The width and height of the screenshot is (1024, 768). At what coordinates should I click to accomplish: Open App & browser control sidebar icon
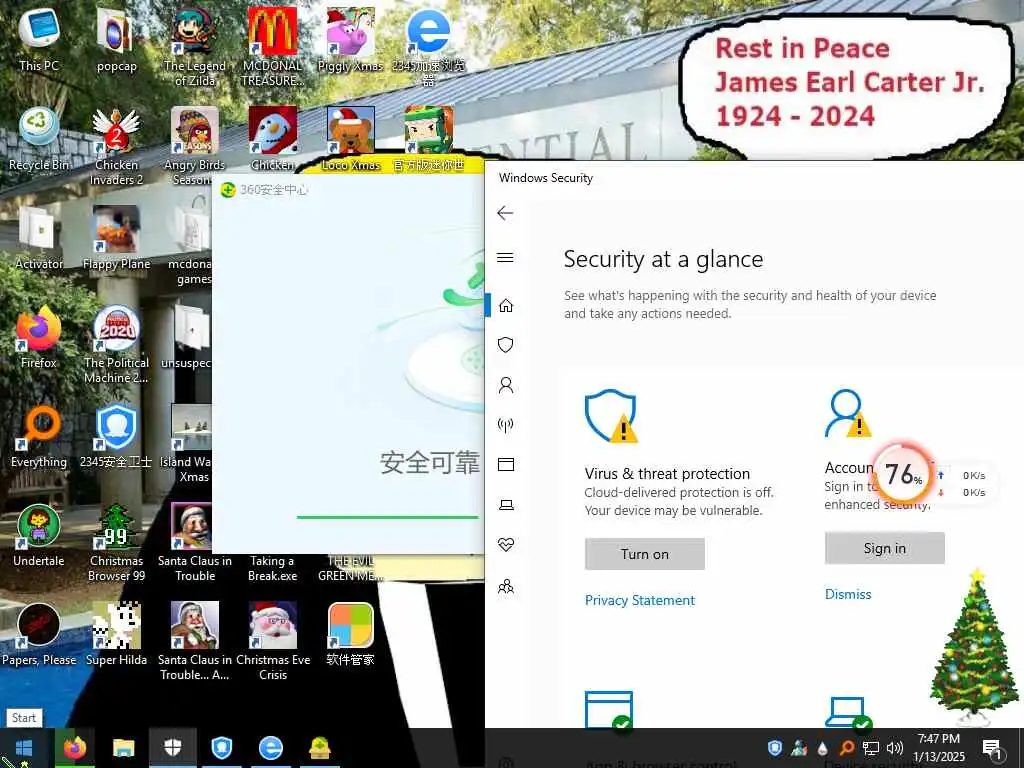pos(505,464)
